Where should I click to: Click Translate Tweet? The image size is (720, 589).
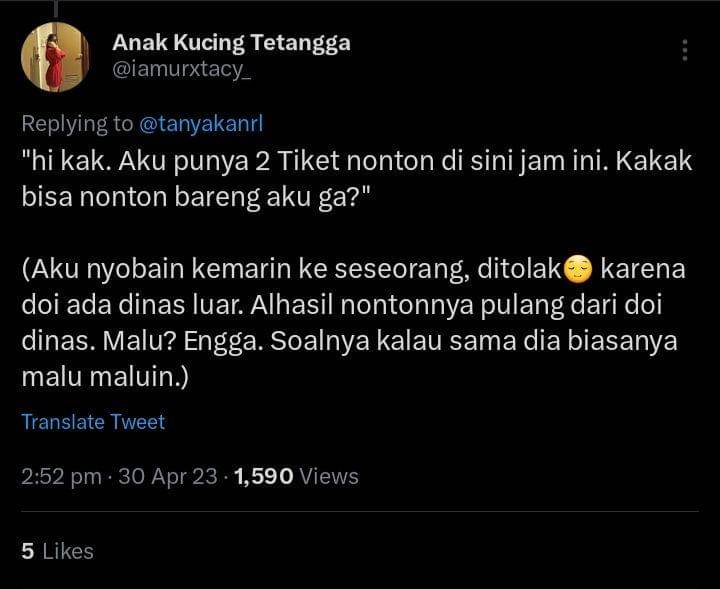[93, 421]
